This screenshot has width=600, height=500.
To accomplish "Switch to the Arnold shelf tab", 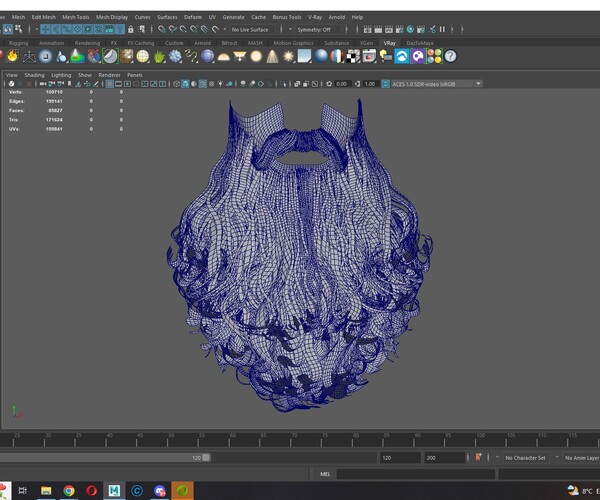I will click(x=202, y=43).
